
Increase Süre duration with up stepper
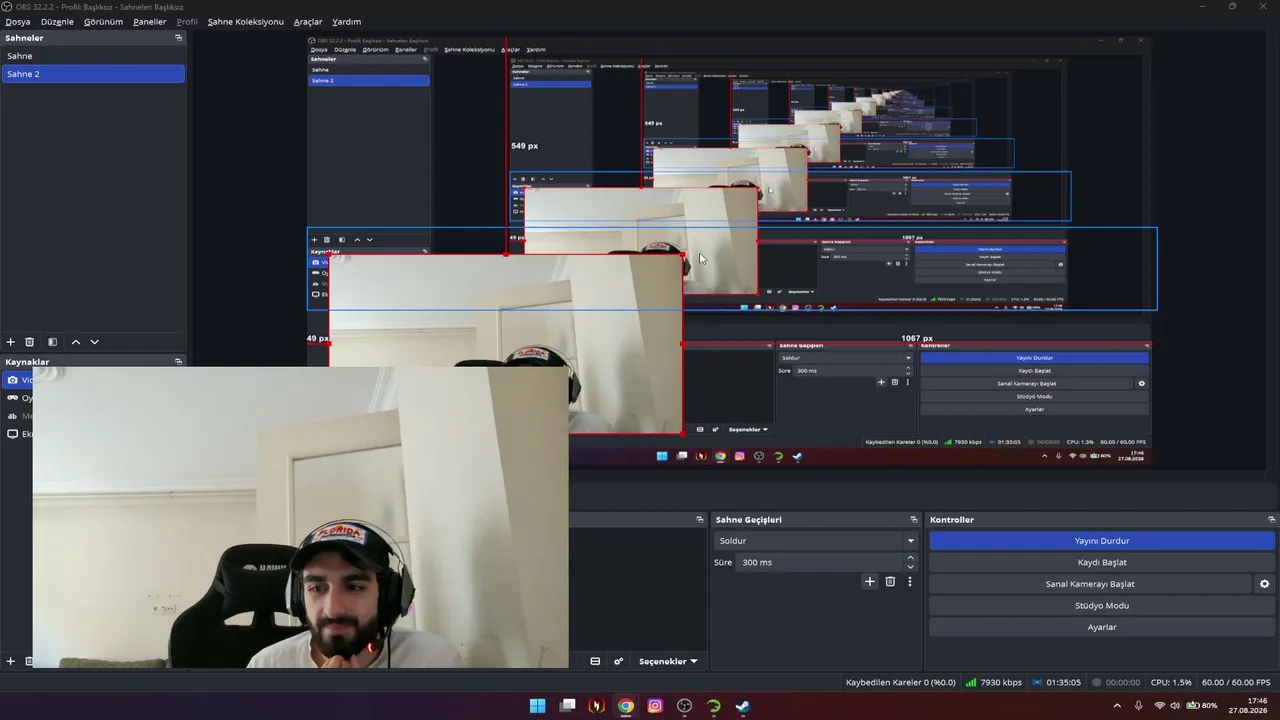910,558
